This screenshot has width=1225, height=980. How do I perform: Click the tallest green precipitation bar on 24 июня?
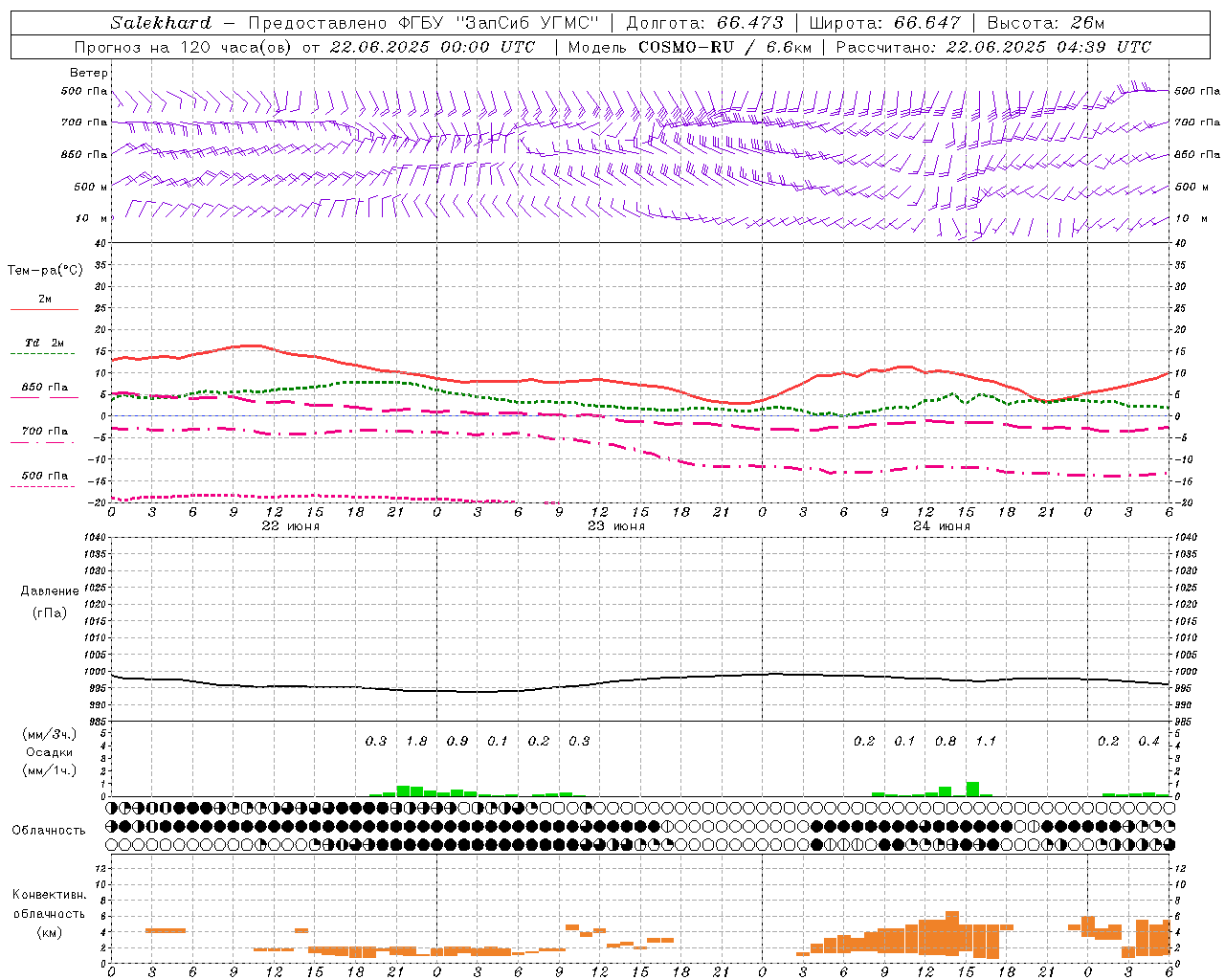[972, 789]
